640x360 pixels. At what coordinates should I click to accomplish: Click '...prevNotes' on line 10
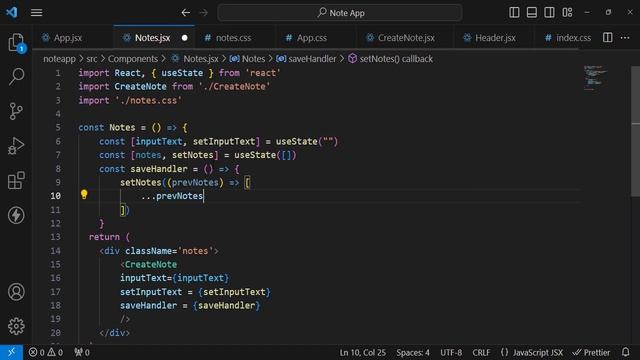[x=172, y=196]
